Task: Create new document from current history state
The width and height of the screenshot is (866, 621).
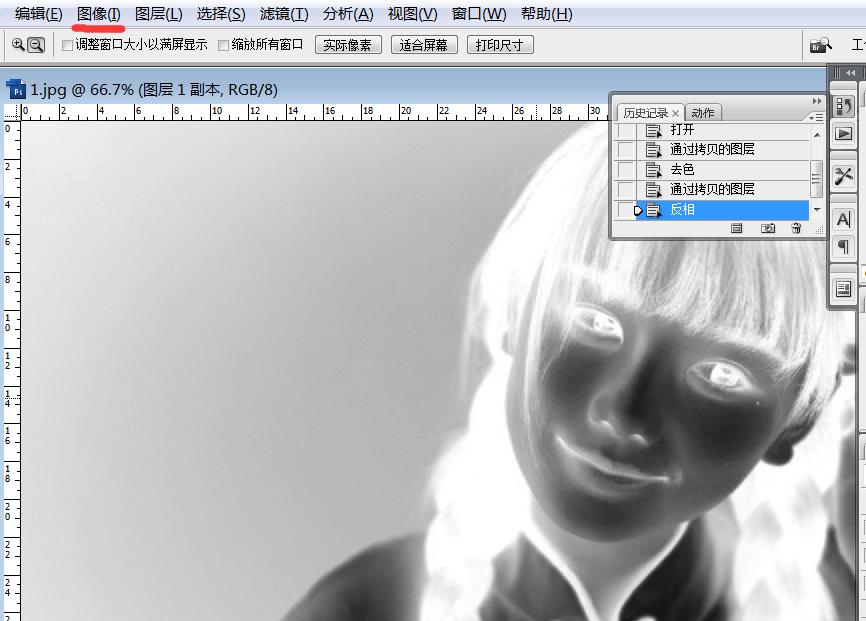Action: [736, 228]
